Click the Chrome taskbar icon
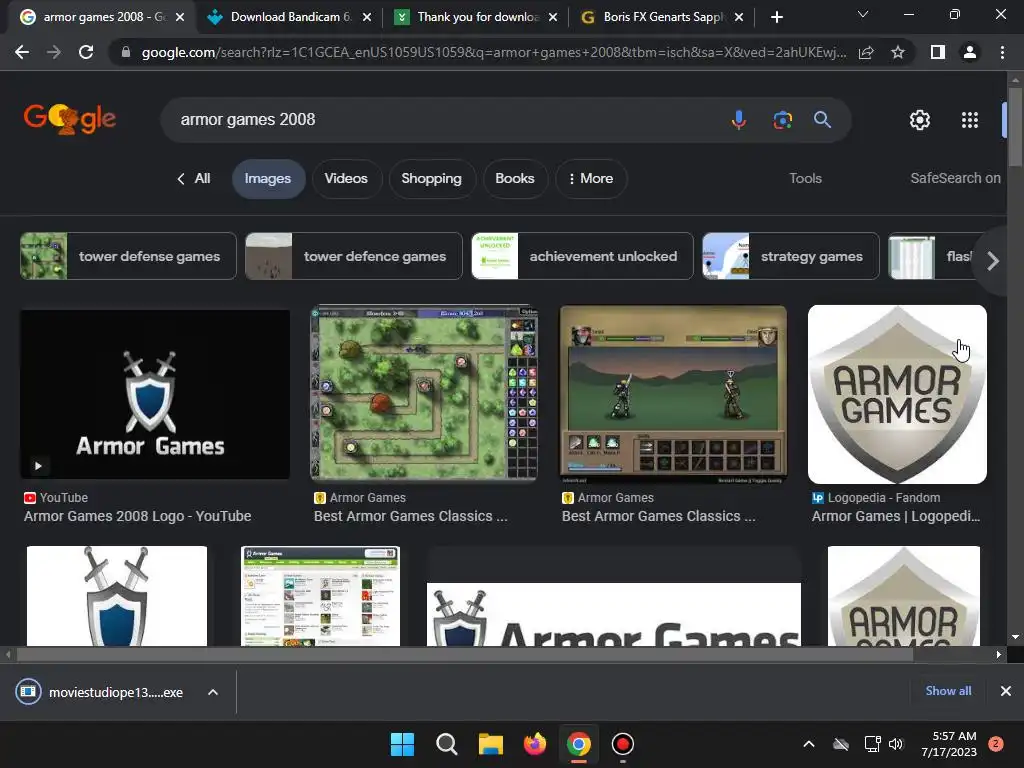The width and height of the screenshot is (1024, 768). point(579,744)
